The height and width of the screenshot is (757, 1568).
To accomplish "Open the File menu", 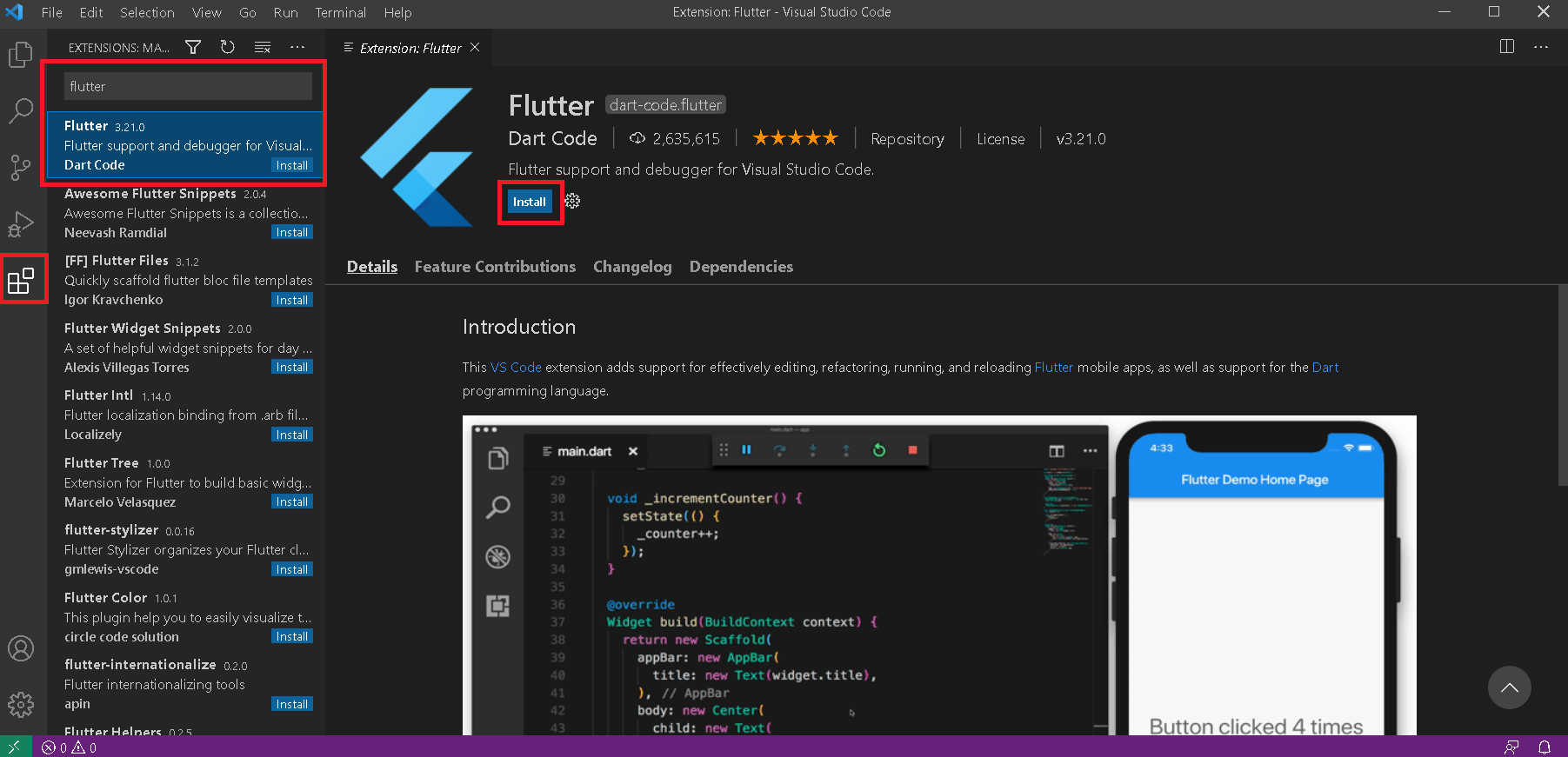I will pos(52,12).
